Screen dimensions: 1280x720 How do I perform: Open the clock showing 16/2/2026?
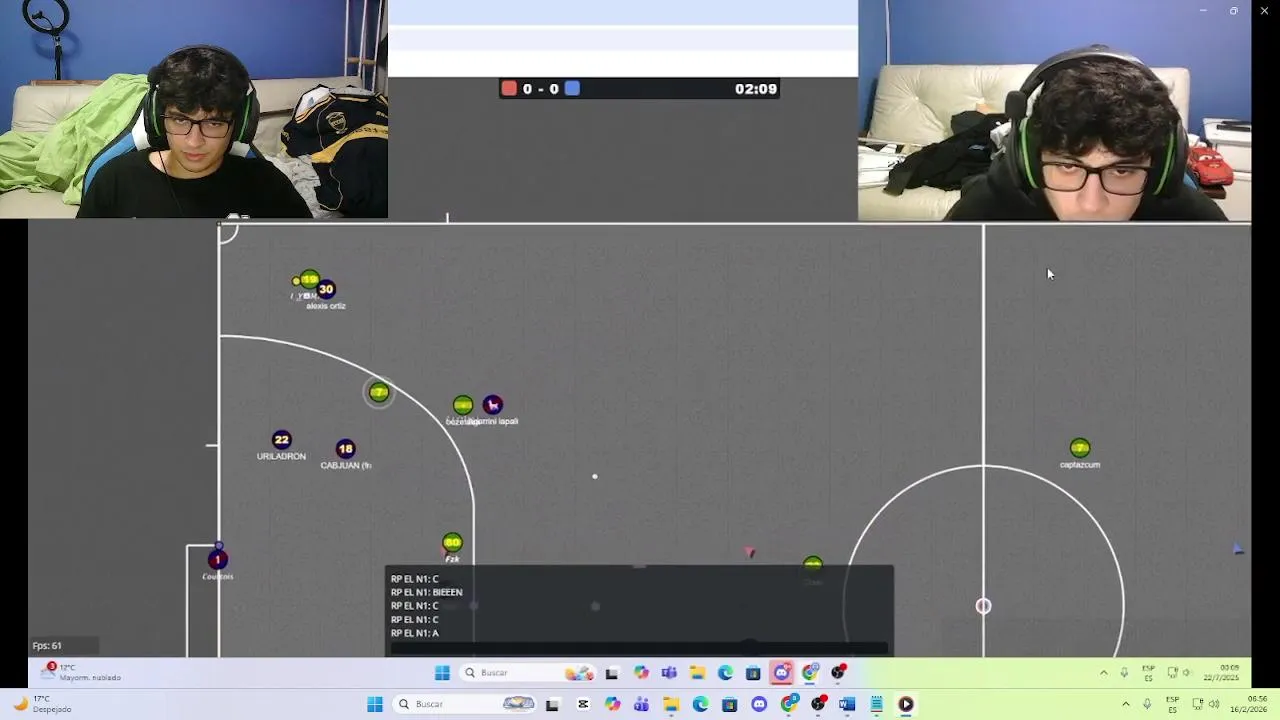coord(1249,704)
